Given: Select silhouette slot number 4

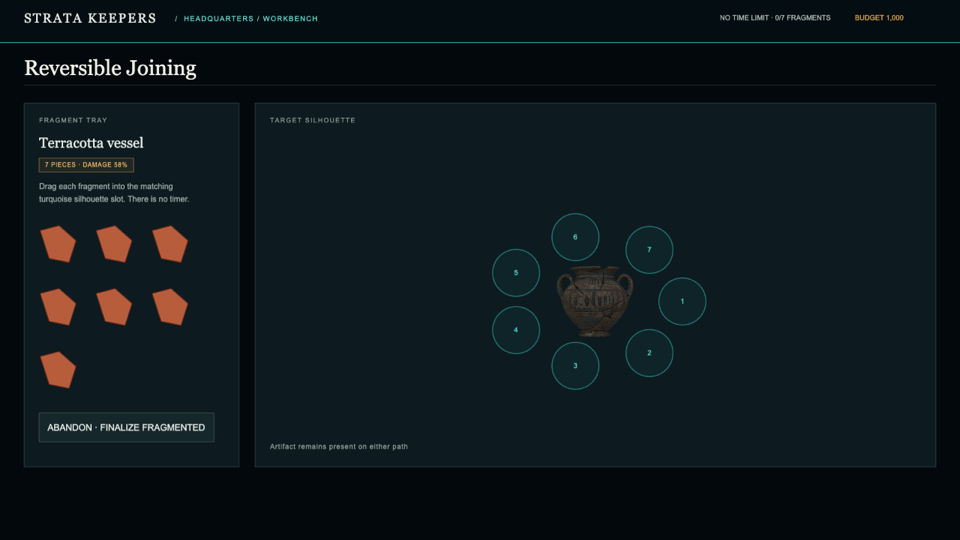Looking at the screenshot, I should tap(516, 330).
